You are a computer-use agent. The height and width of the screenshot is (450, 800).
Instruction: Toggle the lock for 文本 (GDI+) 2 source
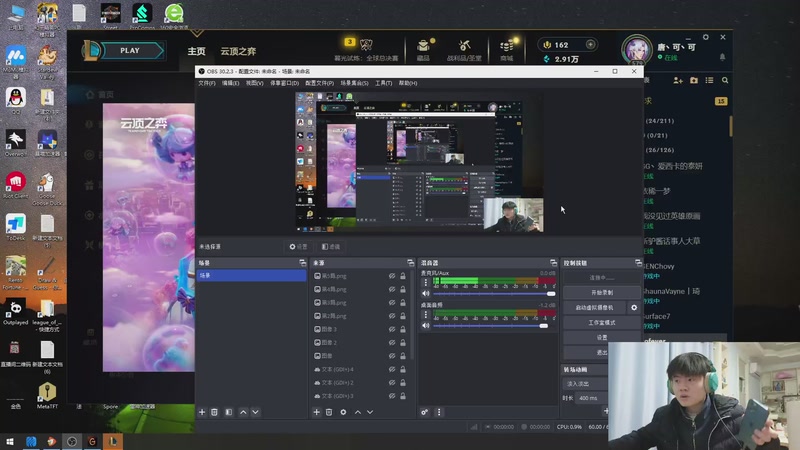pyautogui.click(x=403, y=383)
